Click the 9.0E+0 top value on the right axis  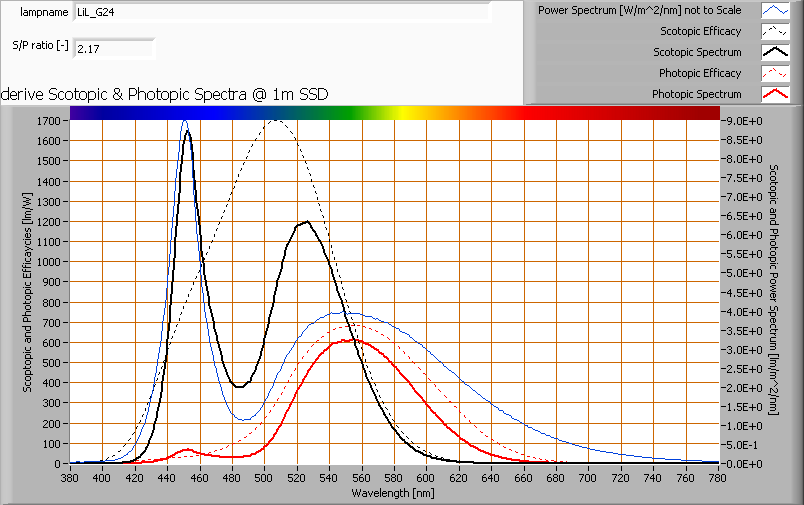pyautogui.click(x=742, y=121)
